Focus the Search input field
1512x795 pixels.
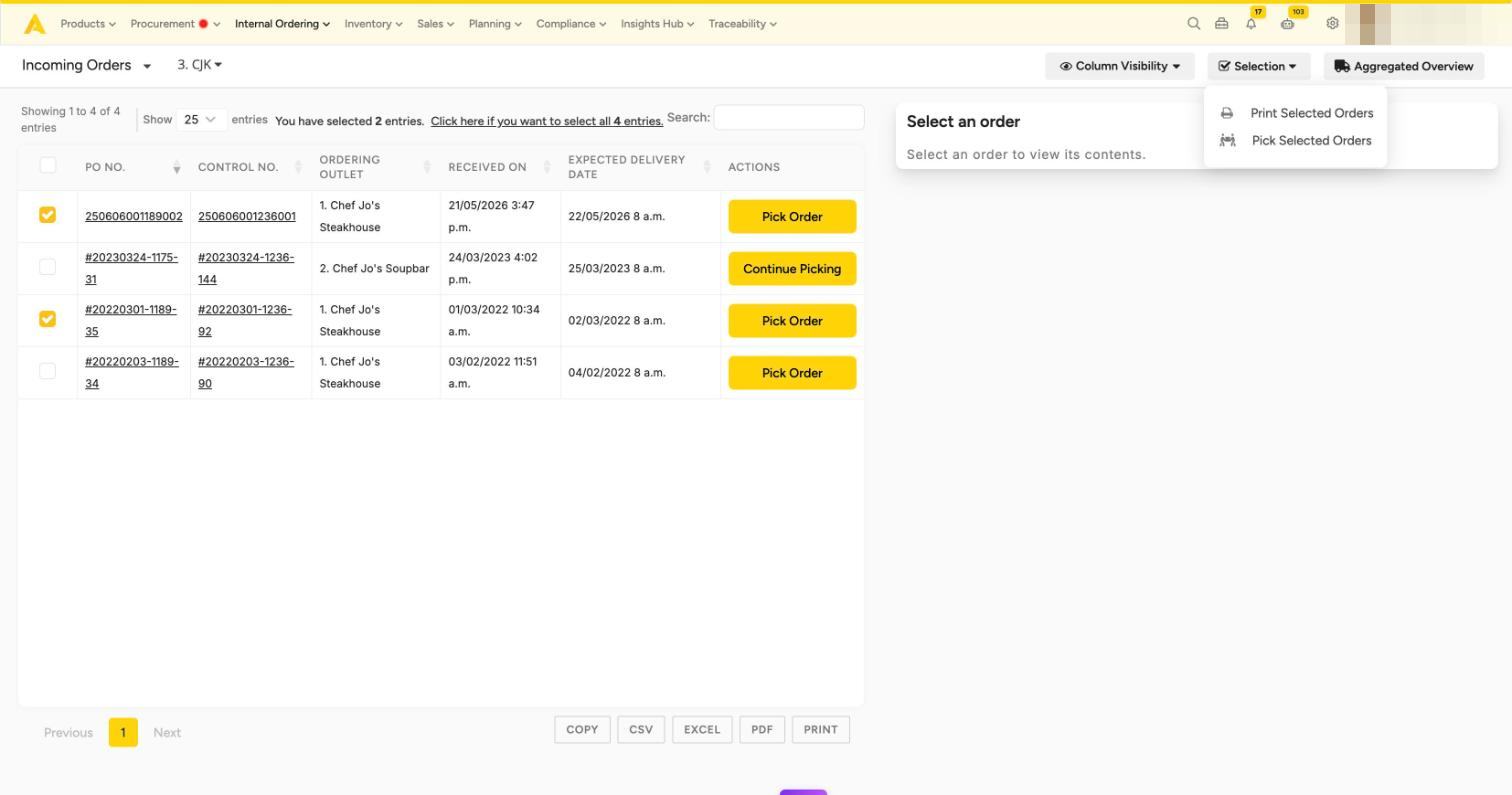tap(789, 117)
